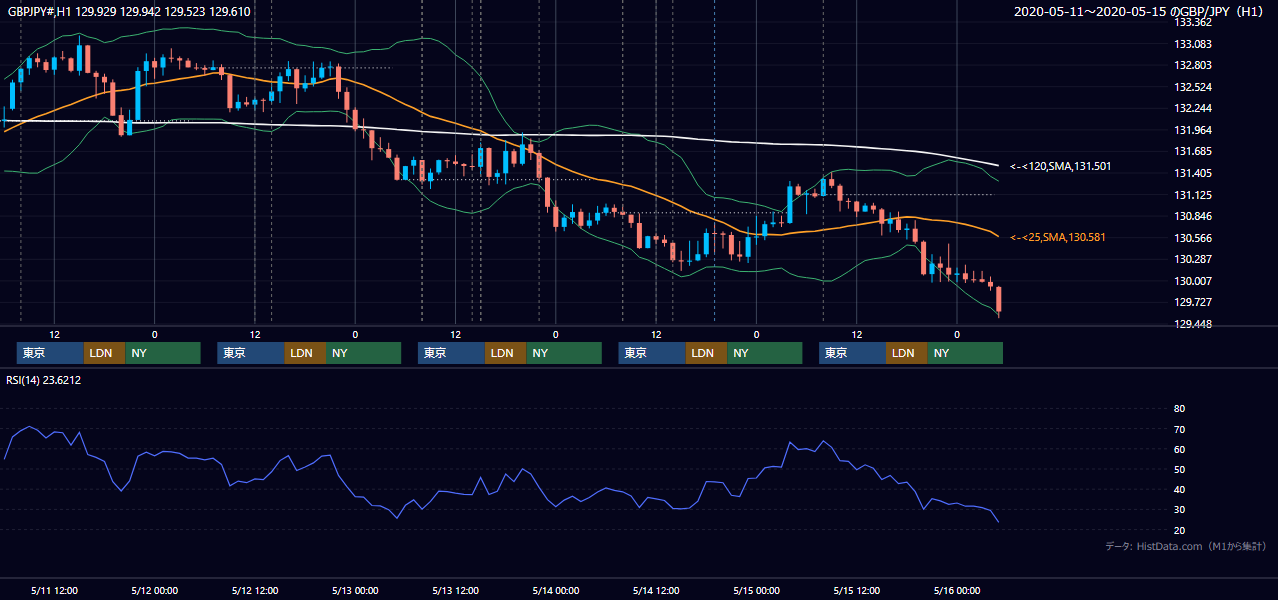Click price axis label 133.362
This screenshot has width=1278, height=600.
tap(1192, 22)
